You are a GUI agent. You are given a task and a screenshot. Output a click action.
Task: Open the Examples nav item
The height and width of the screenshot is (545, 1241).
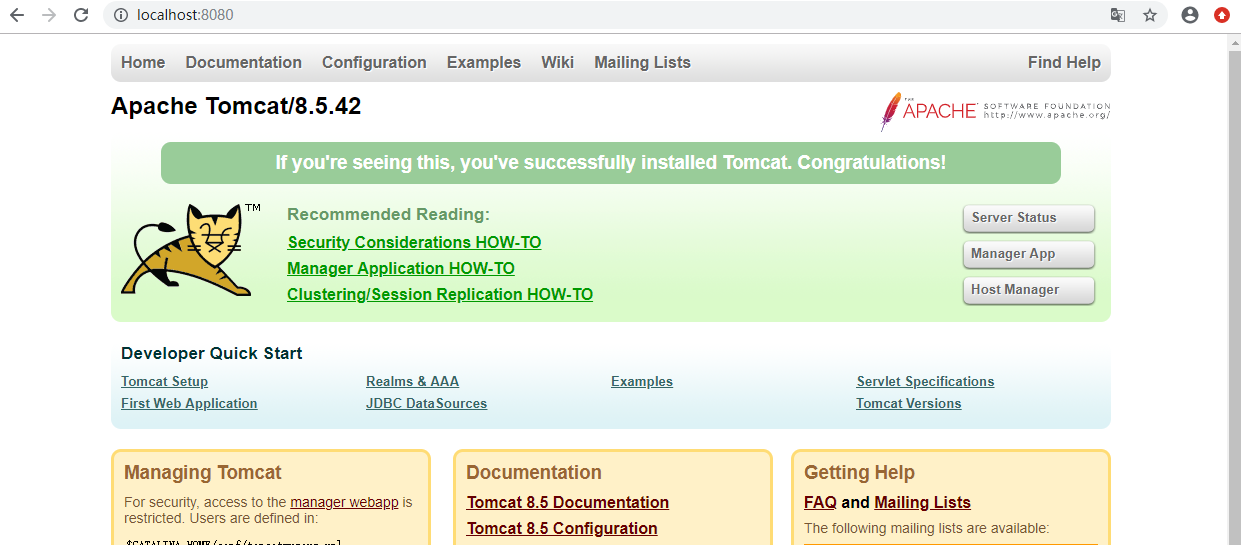(484, 62)
